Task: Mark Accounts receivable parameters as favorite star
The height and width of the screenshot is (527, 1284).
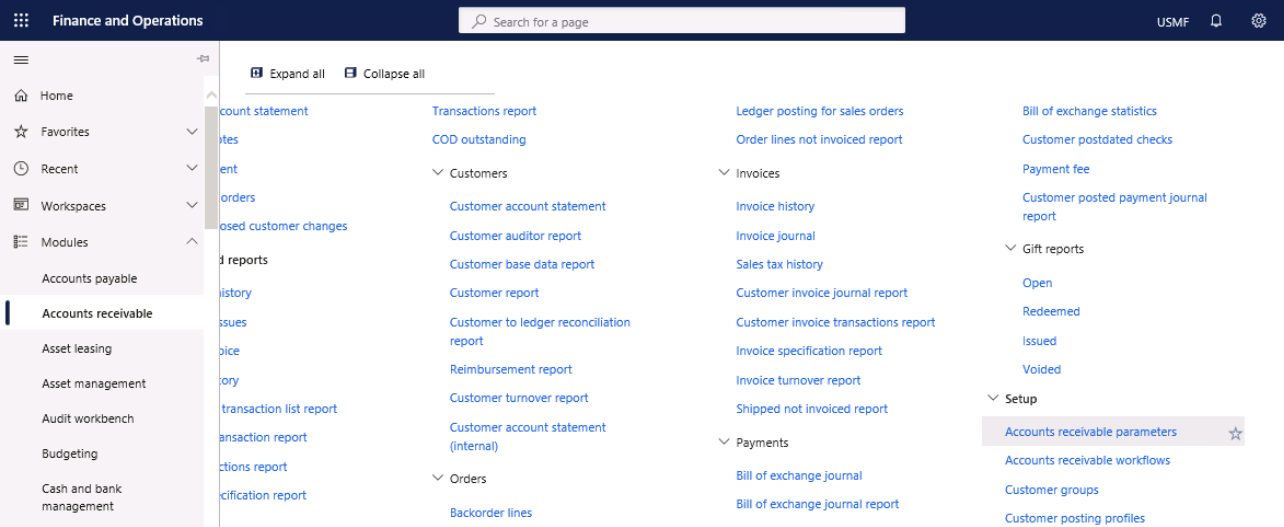Action: click(x=1235, y=433)
